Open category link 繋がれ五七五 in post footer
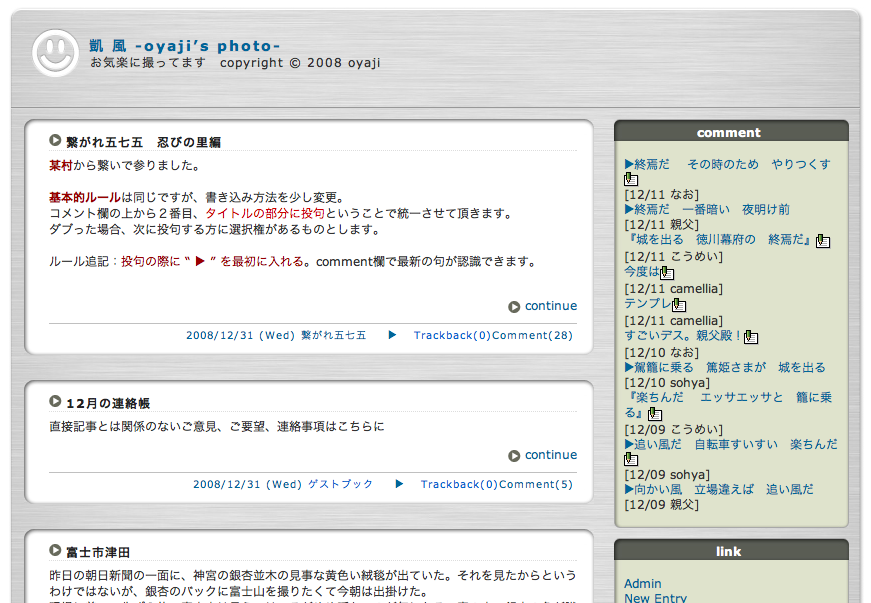This screenshot has height=603, width=871. point(334,335)
